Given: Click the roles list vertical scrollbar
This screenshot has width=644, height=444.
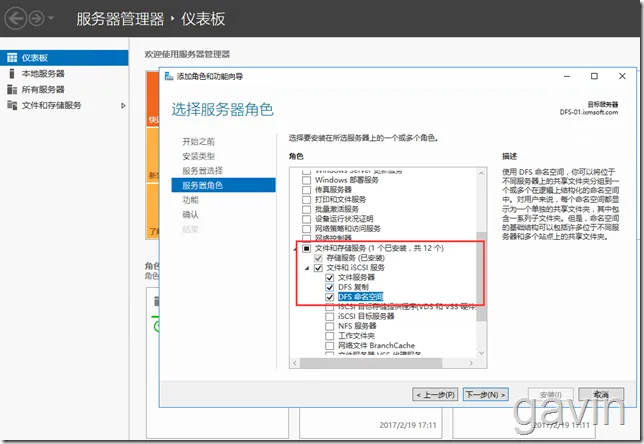Looking at the screenshot, I should click(x=481, y=263).
